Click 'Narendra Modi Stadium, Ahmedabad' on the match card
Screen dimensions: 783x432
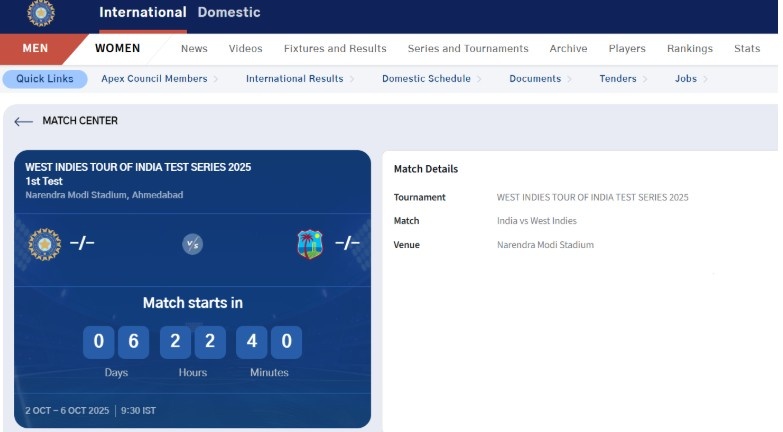coord(104,195)
